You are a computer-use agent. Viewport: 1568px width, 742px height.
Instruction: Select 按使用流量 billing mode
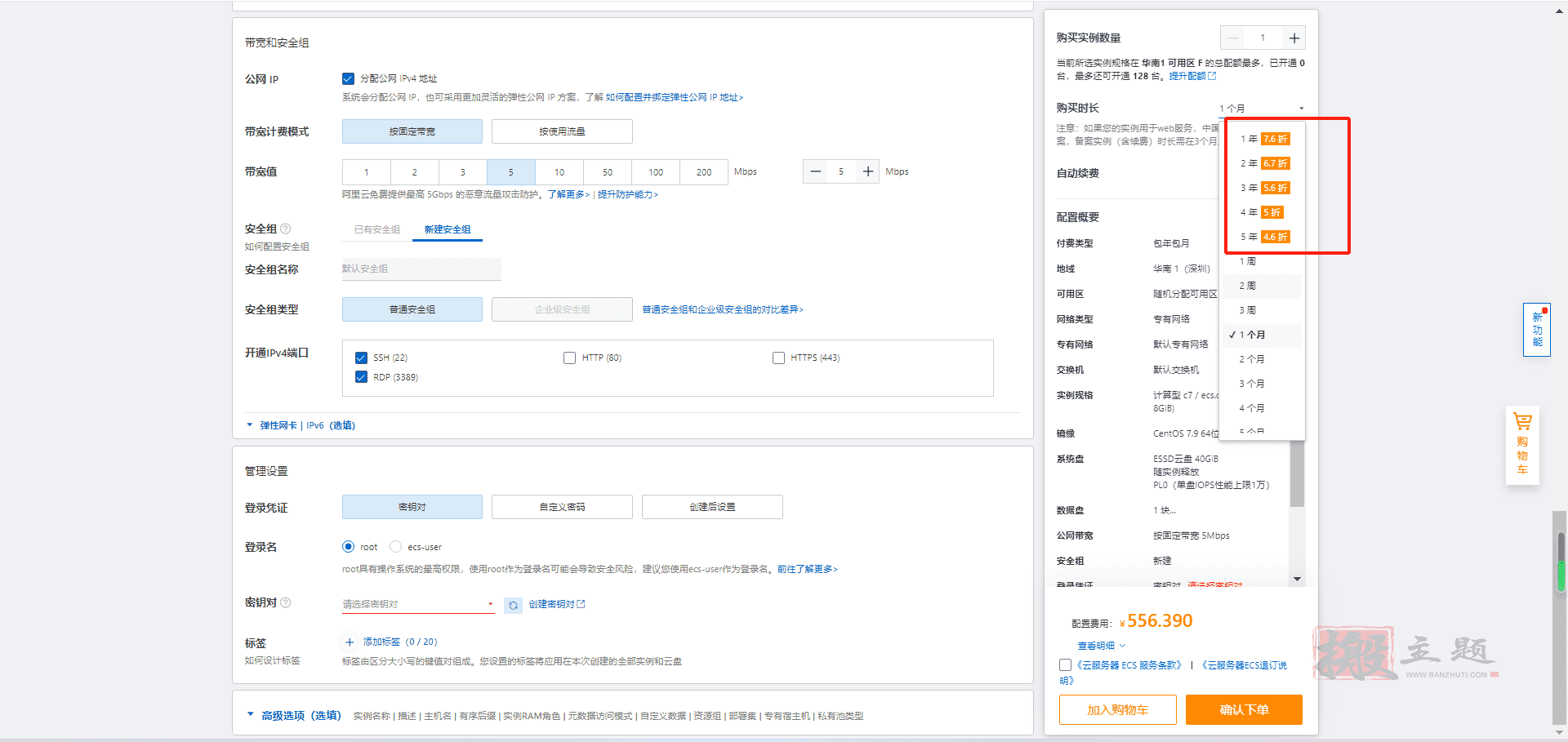[x=562, y=131]
